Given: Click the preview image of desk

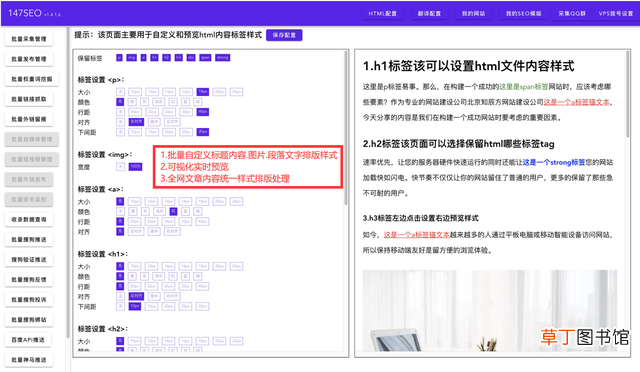Looking at the screenshot, I should coord(490,310).
